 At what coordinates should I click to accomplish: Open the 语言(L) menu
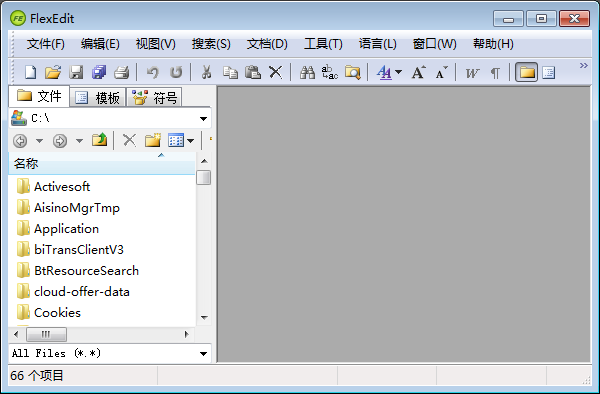click(x=378, y=44)
